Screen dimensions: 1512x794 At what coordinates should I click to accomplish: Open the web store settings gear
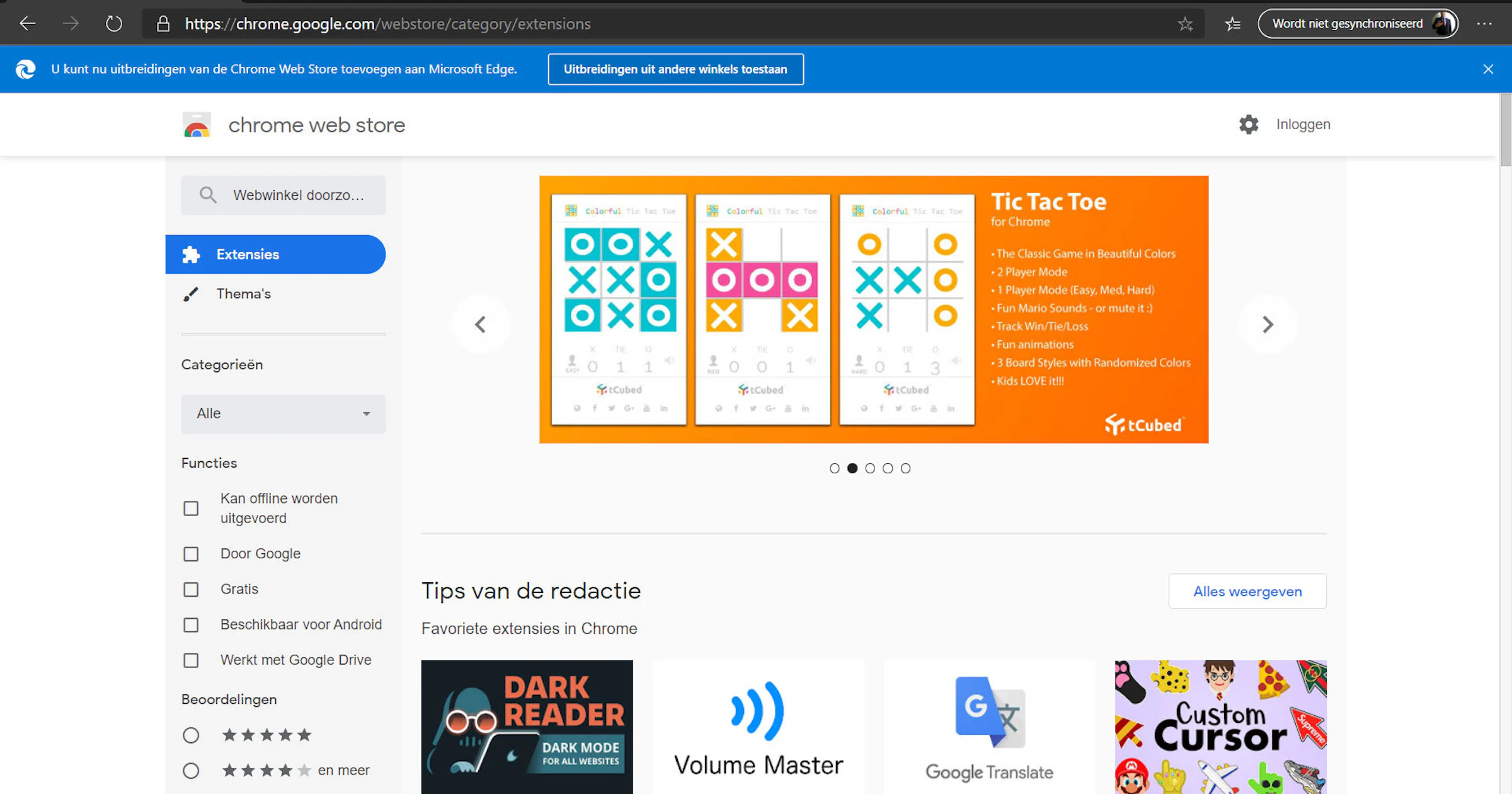1248,125
